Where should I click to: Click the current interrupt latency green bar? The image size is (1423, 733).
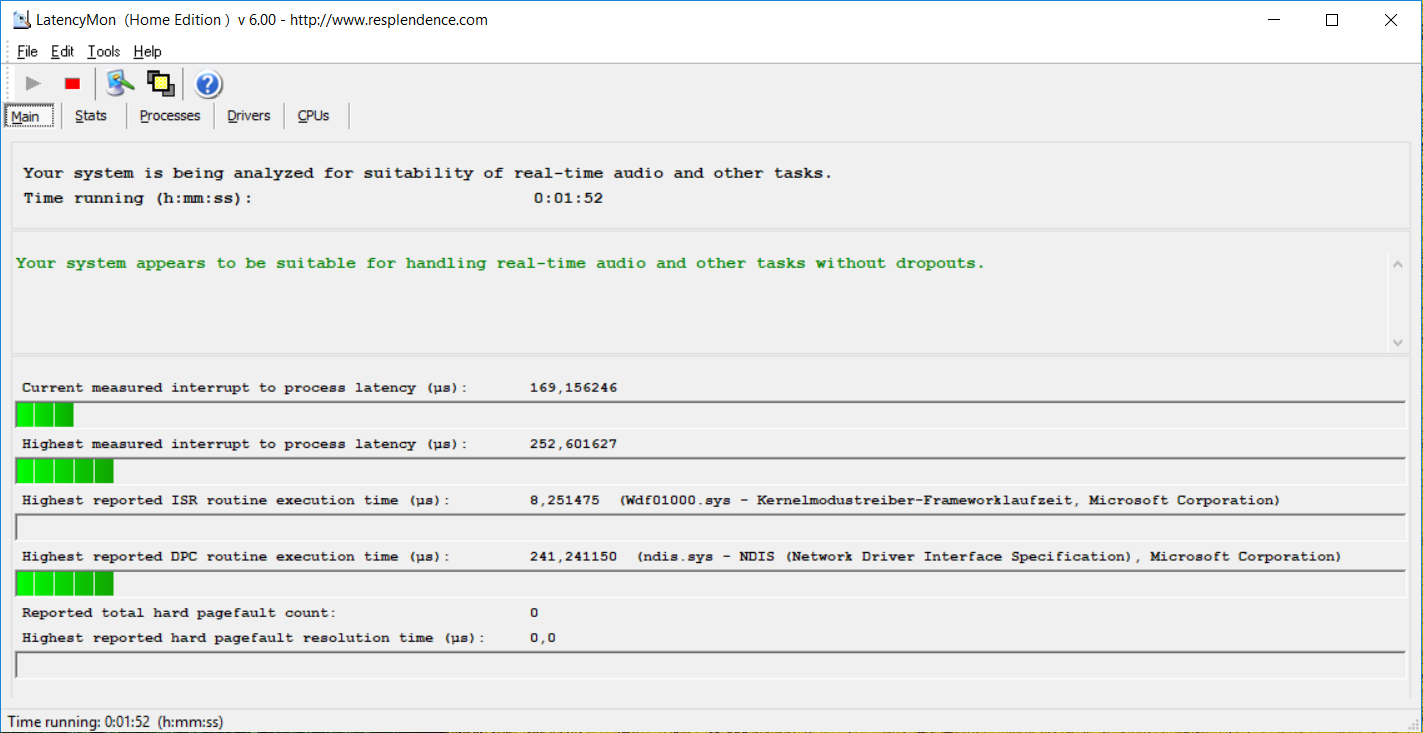pos(45,415)
